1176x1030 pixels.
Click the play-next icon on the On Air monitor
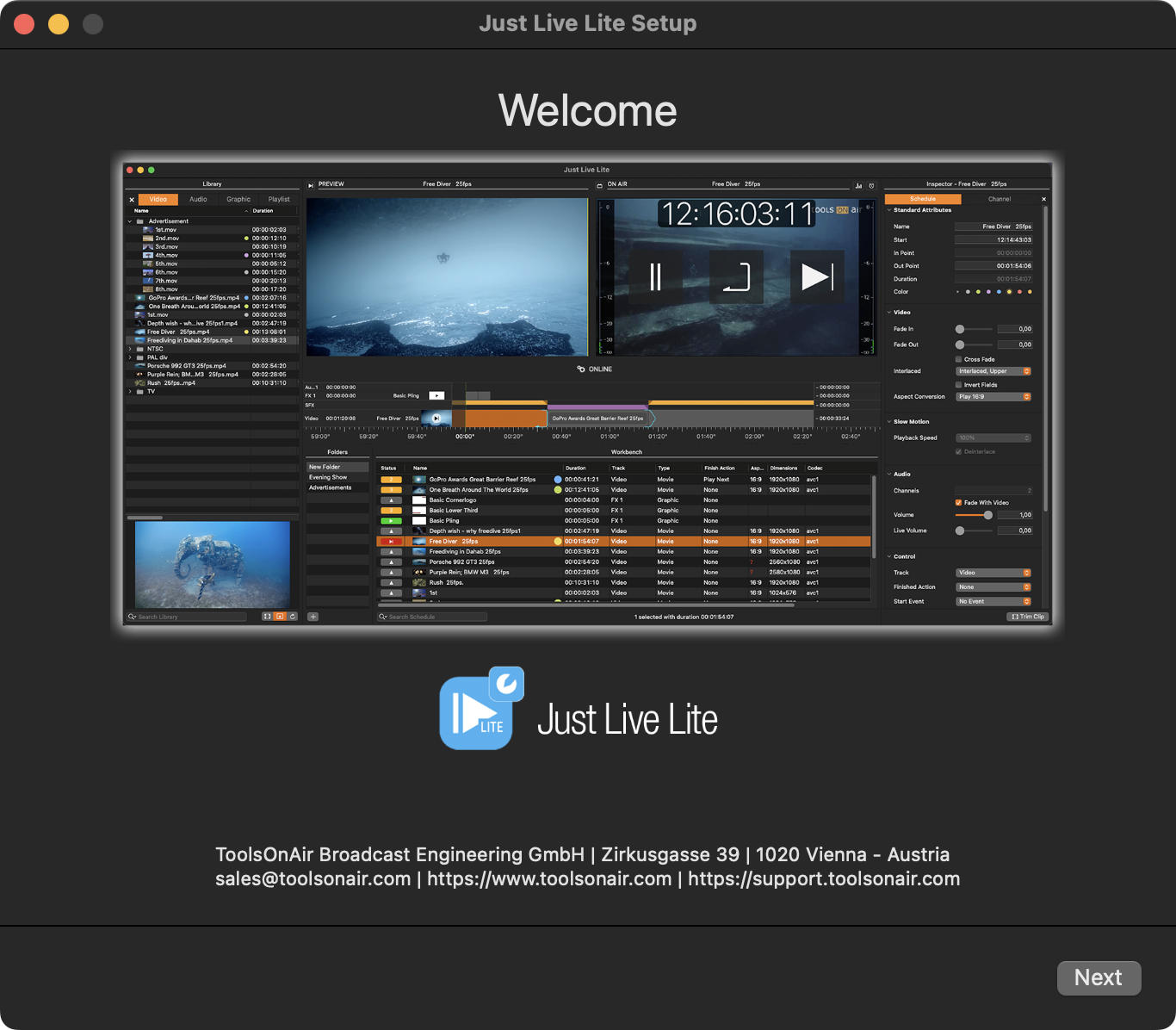click(817, 277)
